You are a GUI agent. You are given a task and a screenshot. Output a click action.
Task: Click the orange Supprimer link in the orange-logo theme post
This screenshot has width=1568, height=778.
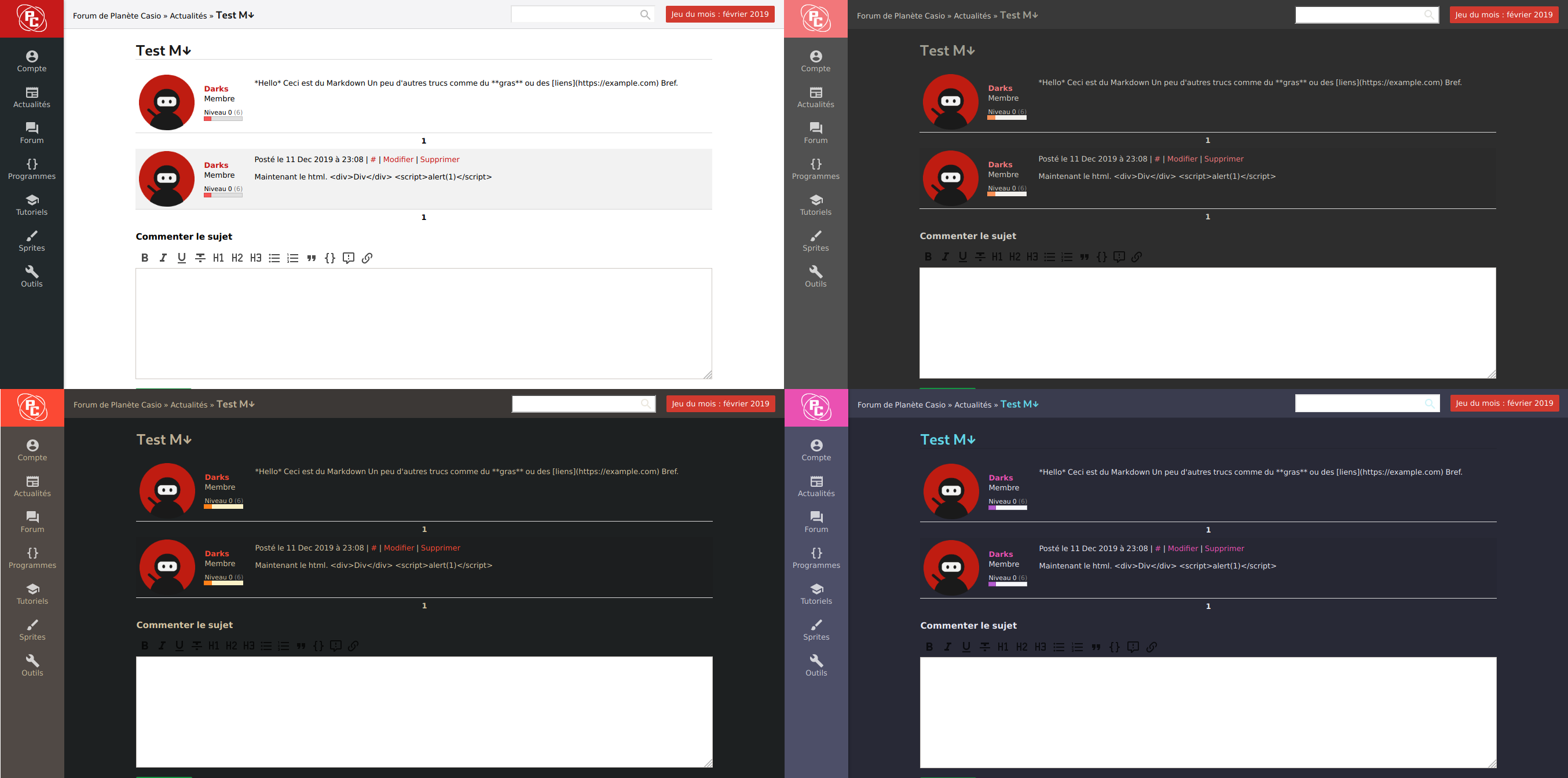point(441,548)
